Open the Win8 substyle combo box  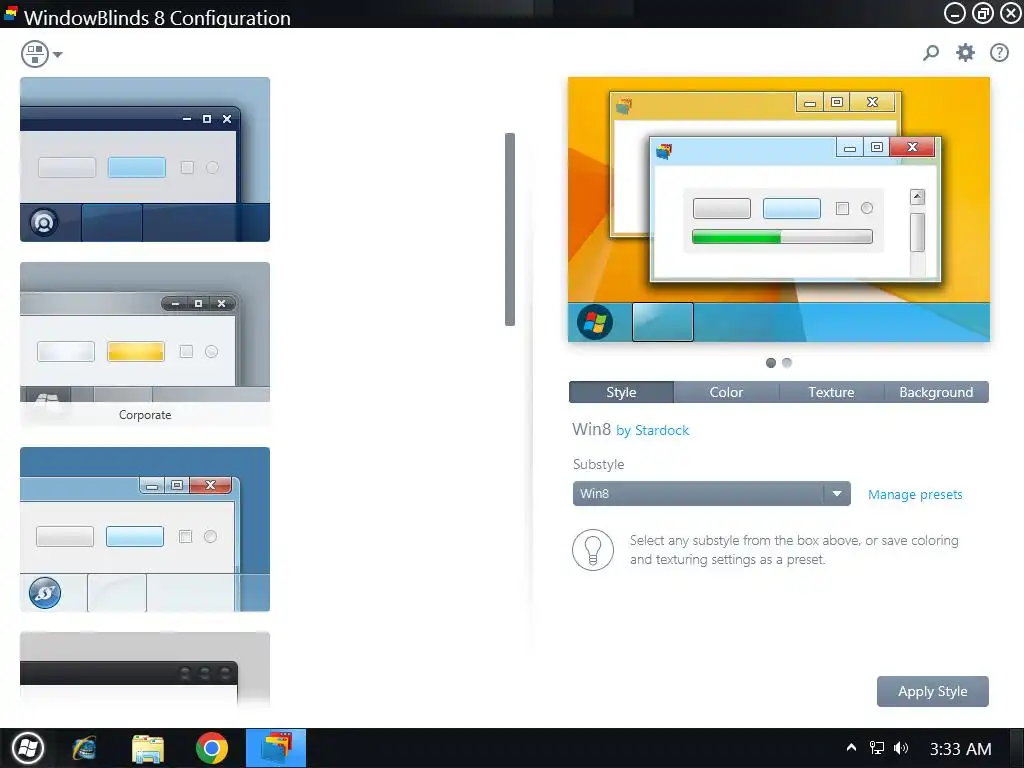[x=711, y=494]
